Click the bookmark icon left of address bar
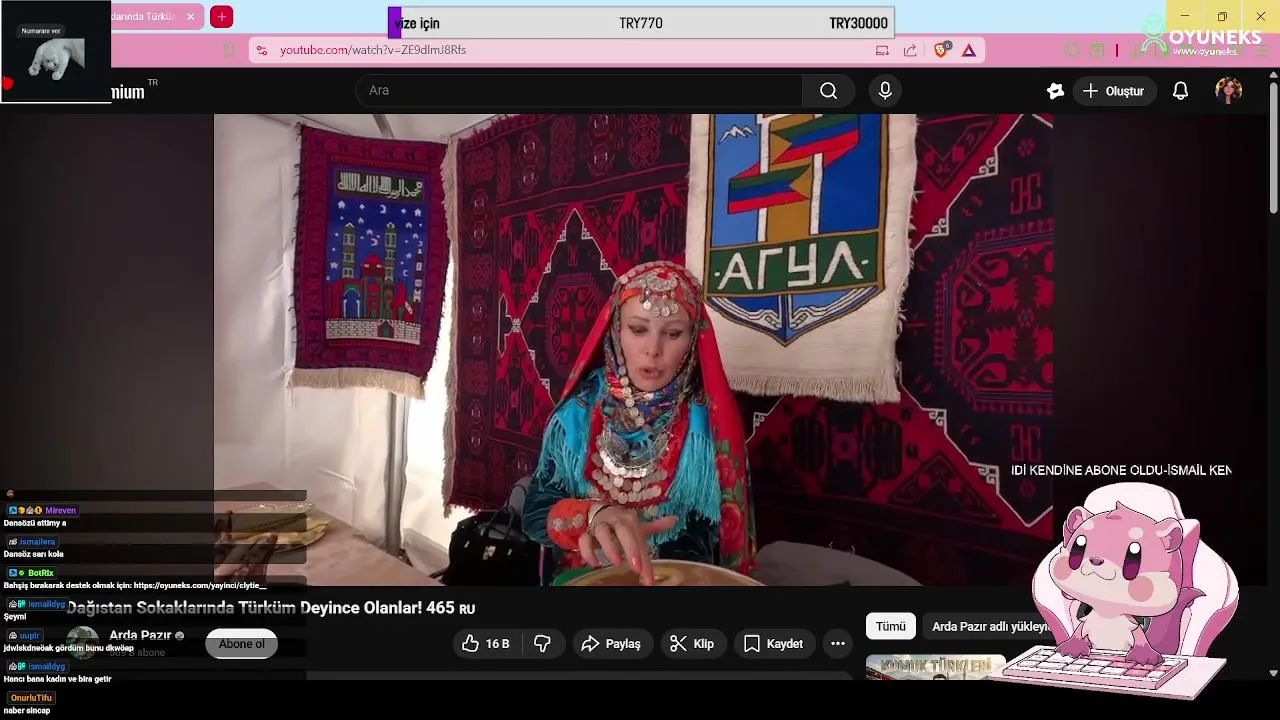 click(x=229, y=50)
